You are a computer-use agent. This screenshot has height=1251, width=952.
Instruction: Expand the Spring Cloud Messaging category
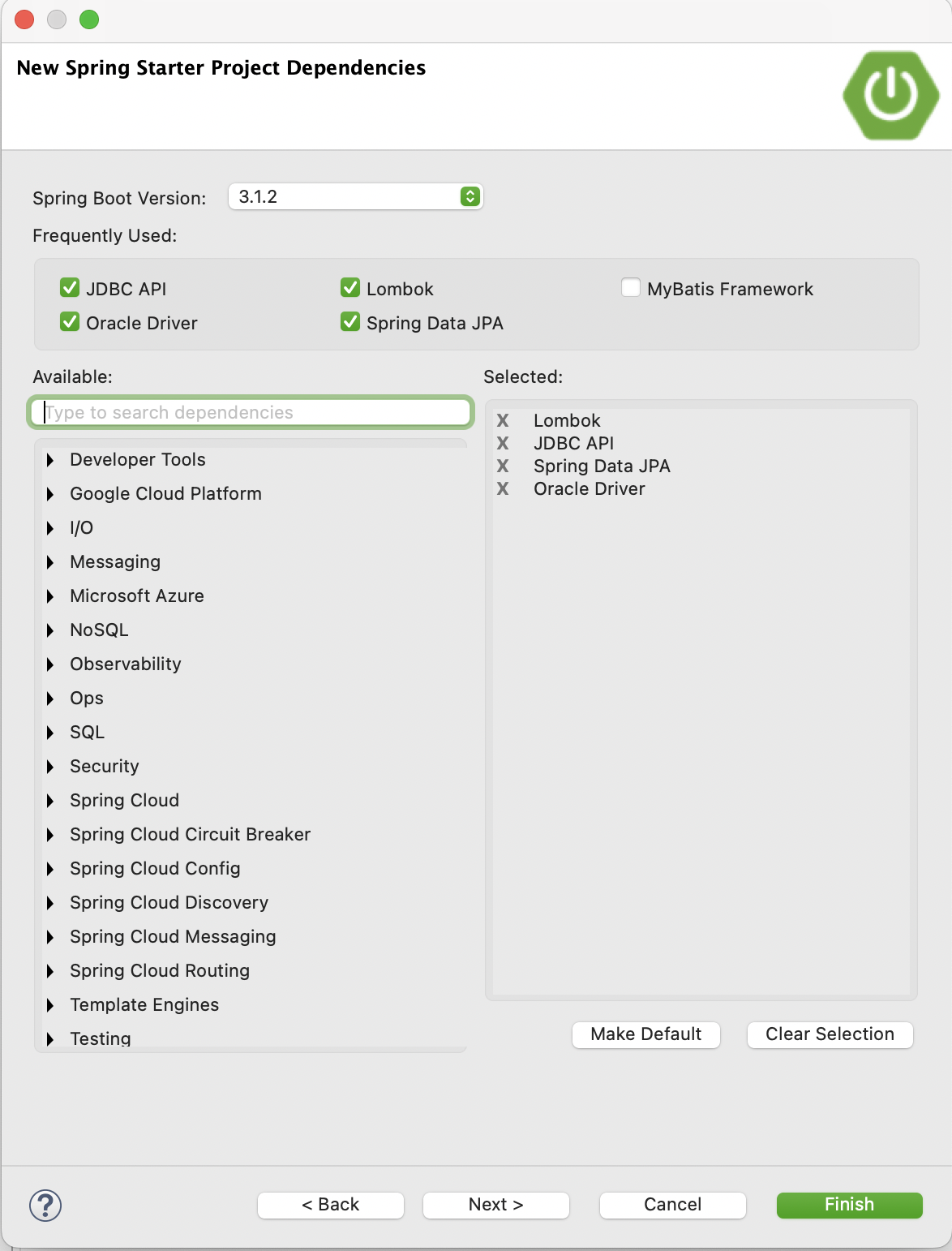50,937
